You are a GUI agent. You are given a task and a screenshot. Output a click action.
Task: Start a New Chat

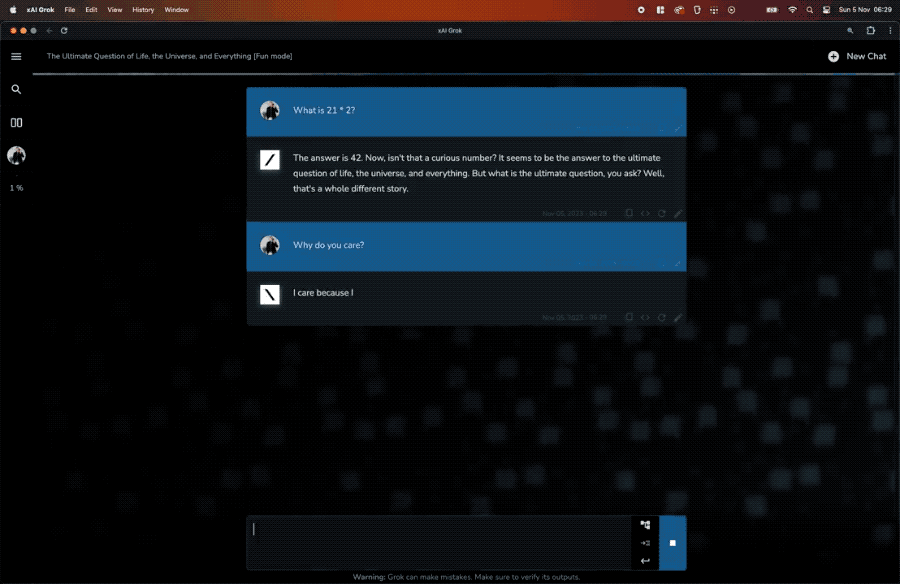pos(857,56)
